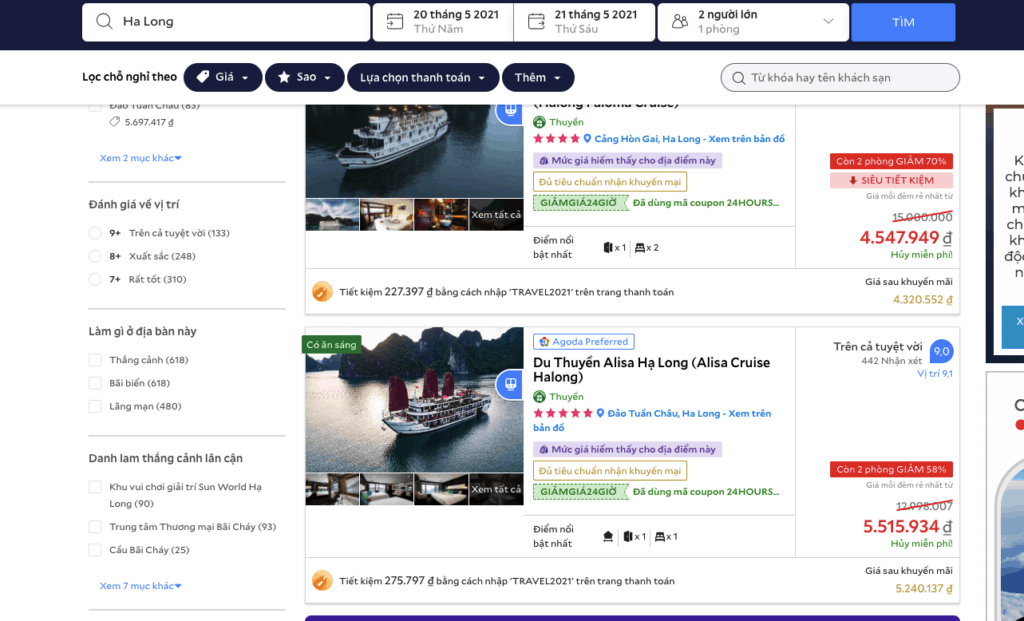Viewport: 1024px width, 621px height.
Task: Open first small thumbnail under Alisa photo
Action: (x=332, y=489)
